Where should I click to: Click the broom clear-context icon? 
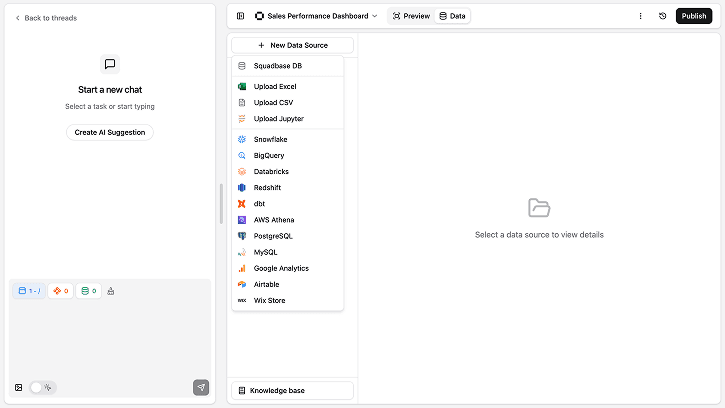click(111, 291)
